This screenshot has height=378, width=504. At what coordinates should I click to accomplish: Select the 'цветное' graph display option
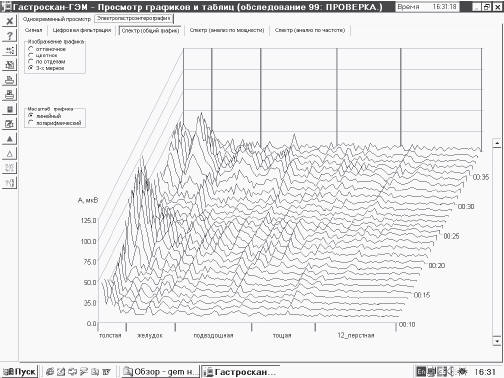pos(31,55)
